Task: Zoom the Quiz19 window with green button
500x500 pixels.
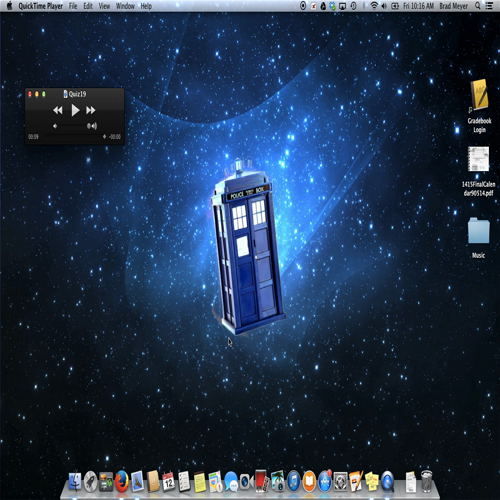Action: click(x=44, y=94)
